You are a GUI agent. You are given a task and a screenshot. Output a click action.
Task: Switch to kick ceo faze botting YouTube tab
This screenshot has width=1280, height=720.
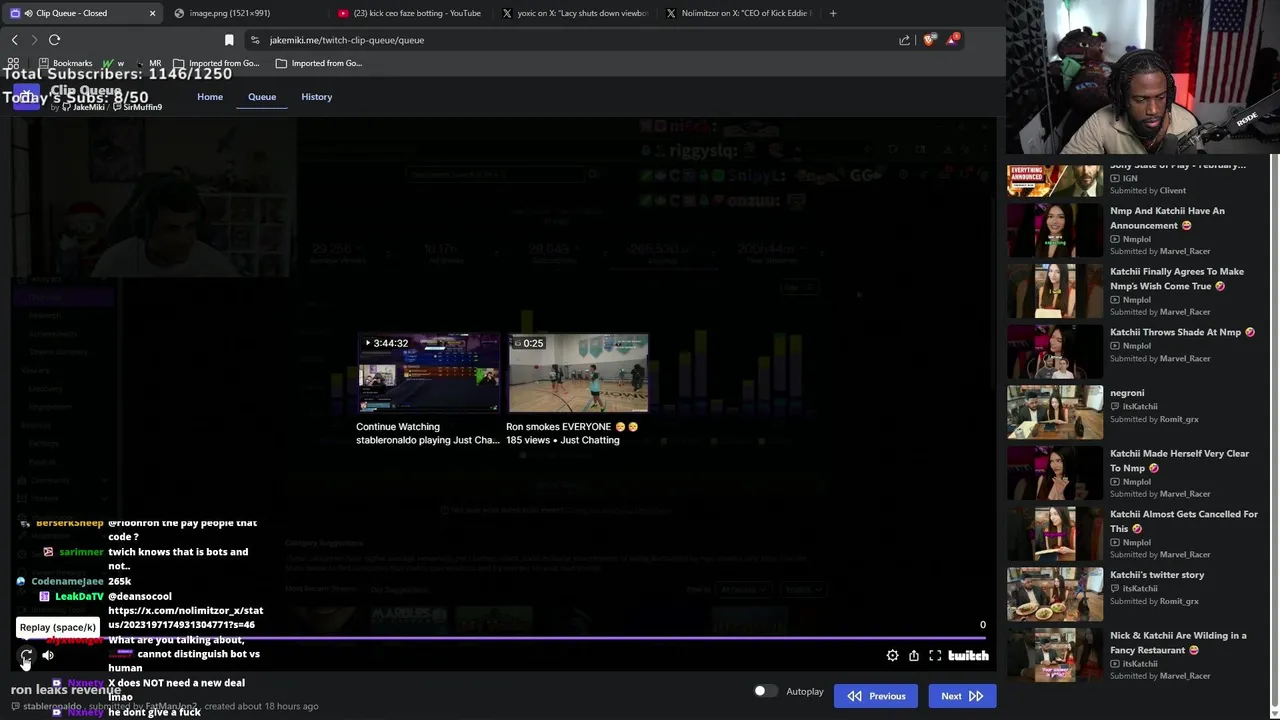(x=410, y=13)
